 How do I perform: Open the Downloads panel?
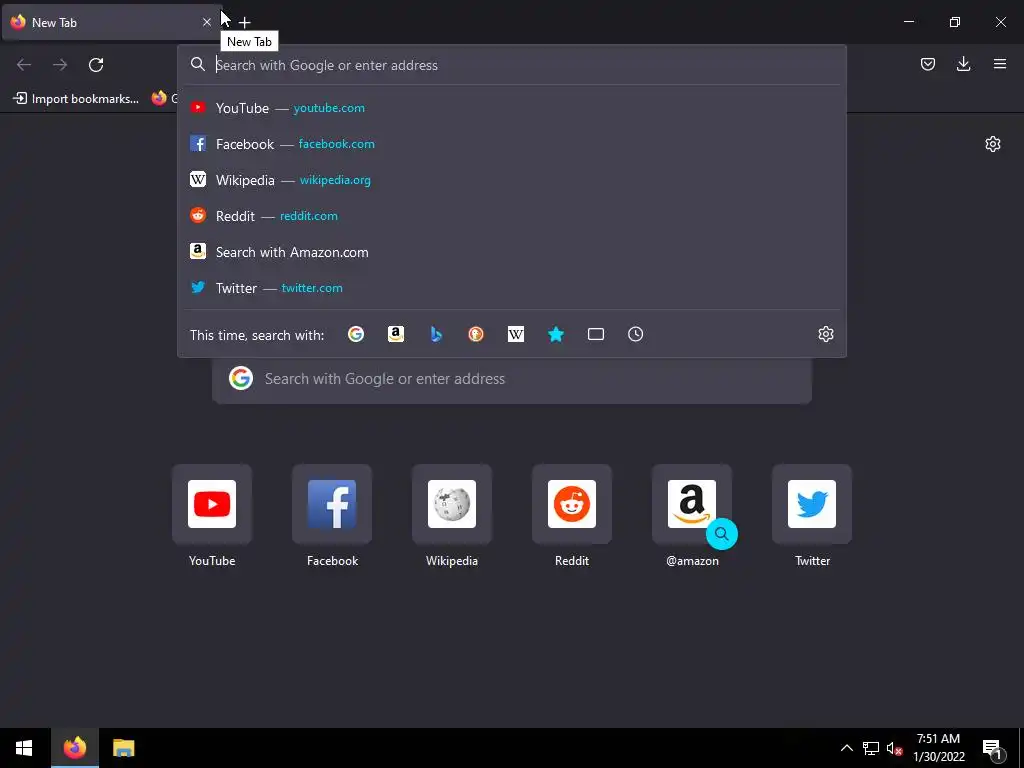pos(963,64)
